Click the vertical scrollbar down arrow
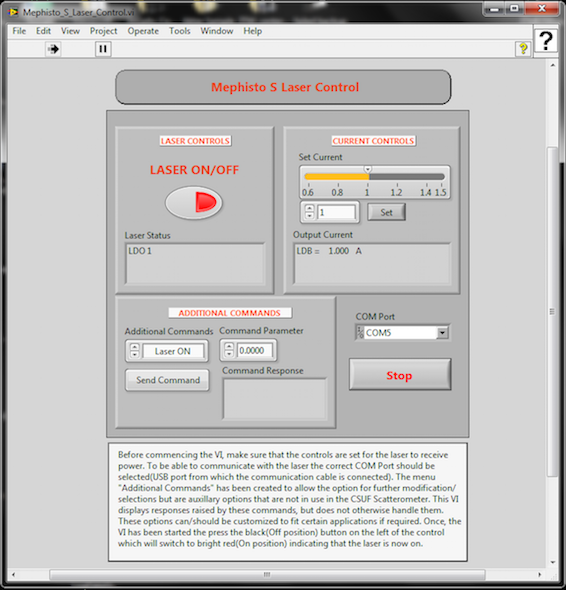The width and height of the screenshot is (566, 590). [x=552, y=562]
